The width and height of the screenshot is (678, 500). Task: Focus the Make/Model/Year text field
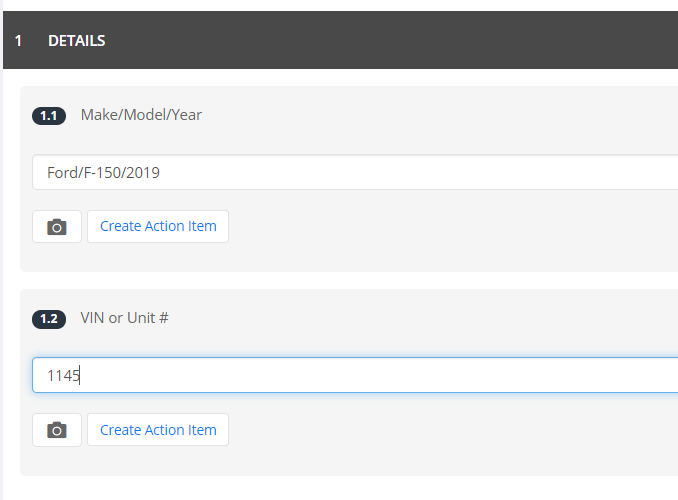click(x=355, y=172)
